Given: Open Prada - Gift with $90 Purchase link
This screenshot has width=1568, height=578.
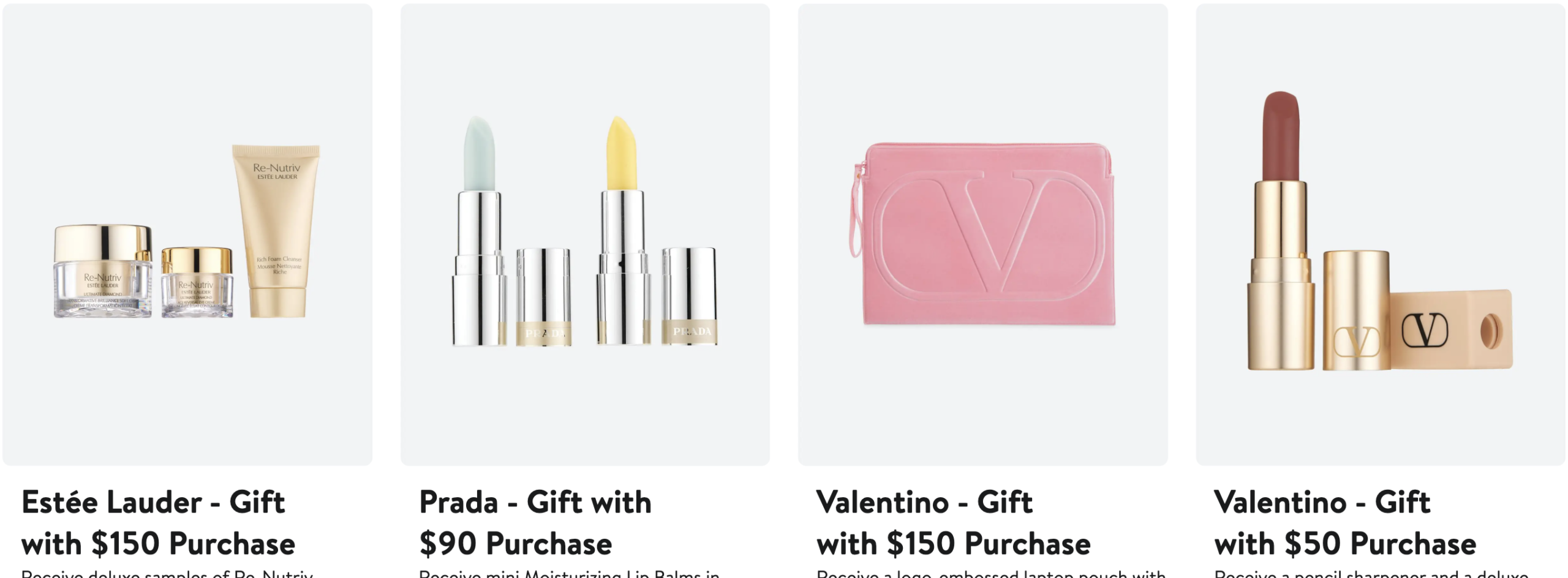Looking at the screenshot, I should click(535, 523).
